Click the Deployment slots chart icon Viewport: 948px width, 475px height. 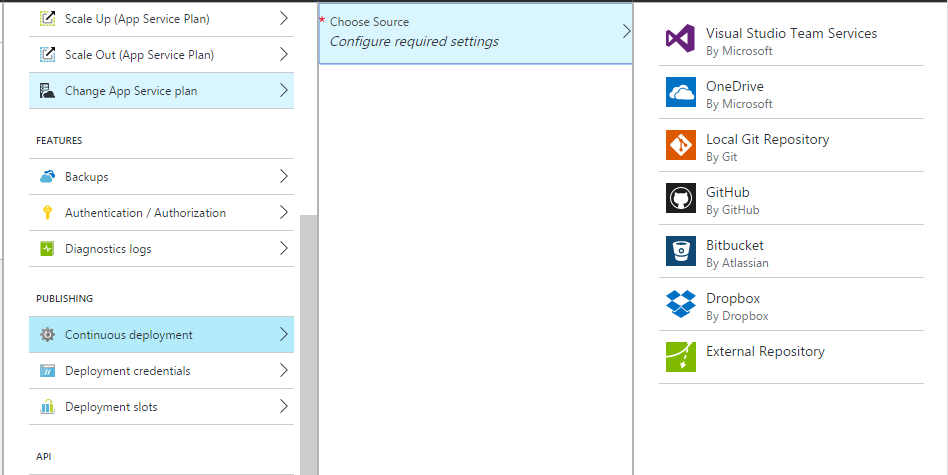pyautogui.click(x=47, y=407)
